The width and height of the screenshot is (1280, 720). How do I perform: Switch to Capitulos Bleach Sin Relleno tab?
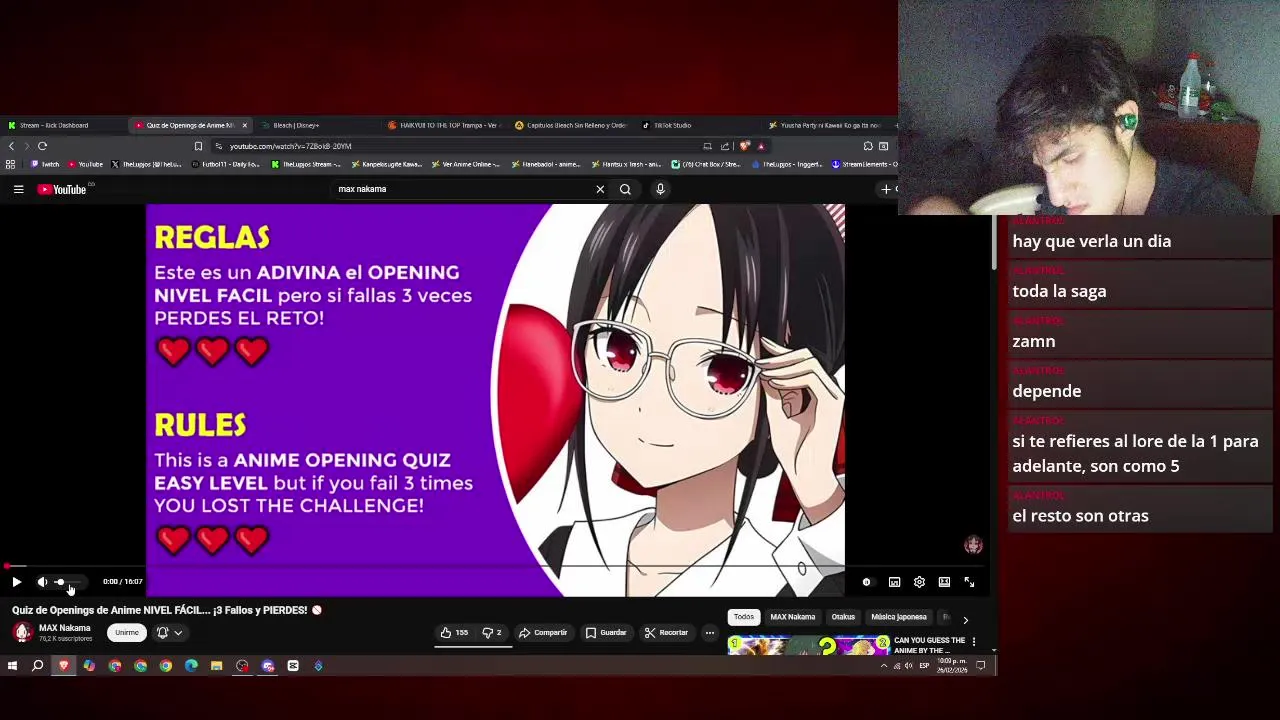(x=572, y=125)
